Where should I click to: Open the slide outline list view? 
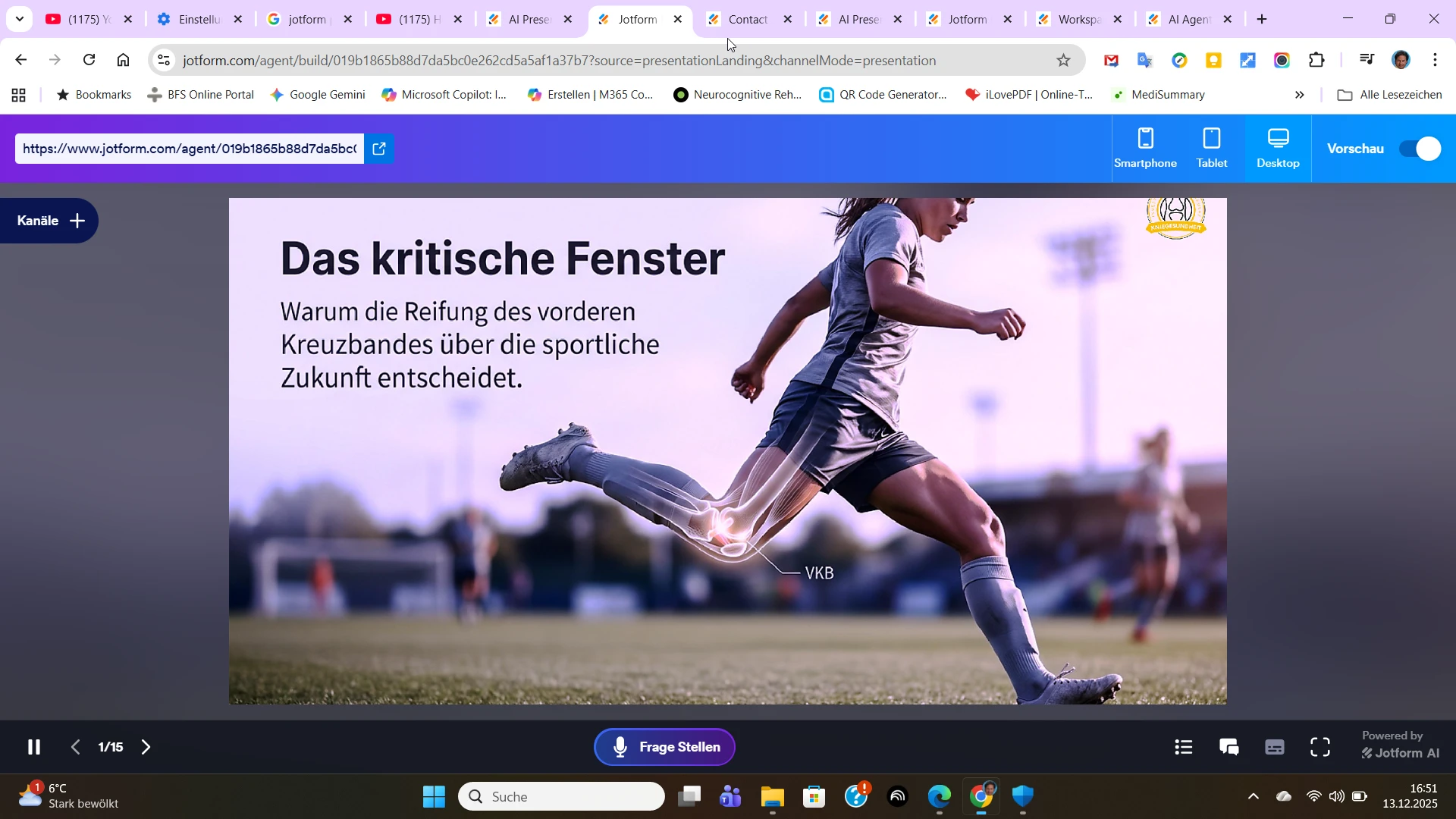[1183, 747]
